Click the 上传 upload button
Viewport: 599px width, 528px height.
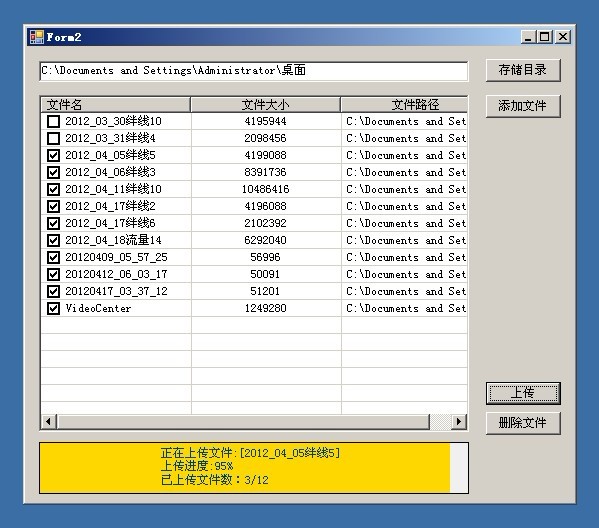[523, 393]
